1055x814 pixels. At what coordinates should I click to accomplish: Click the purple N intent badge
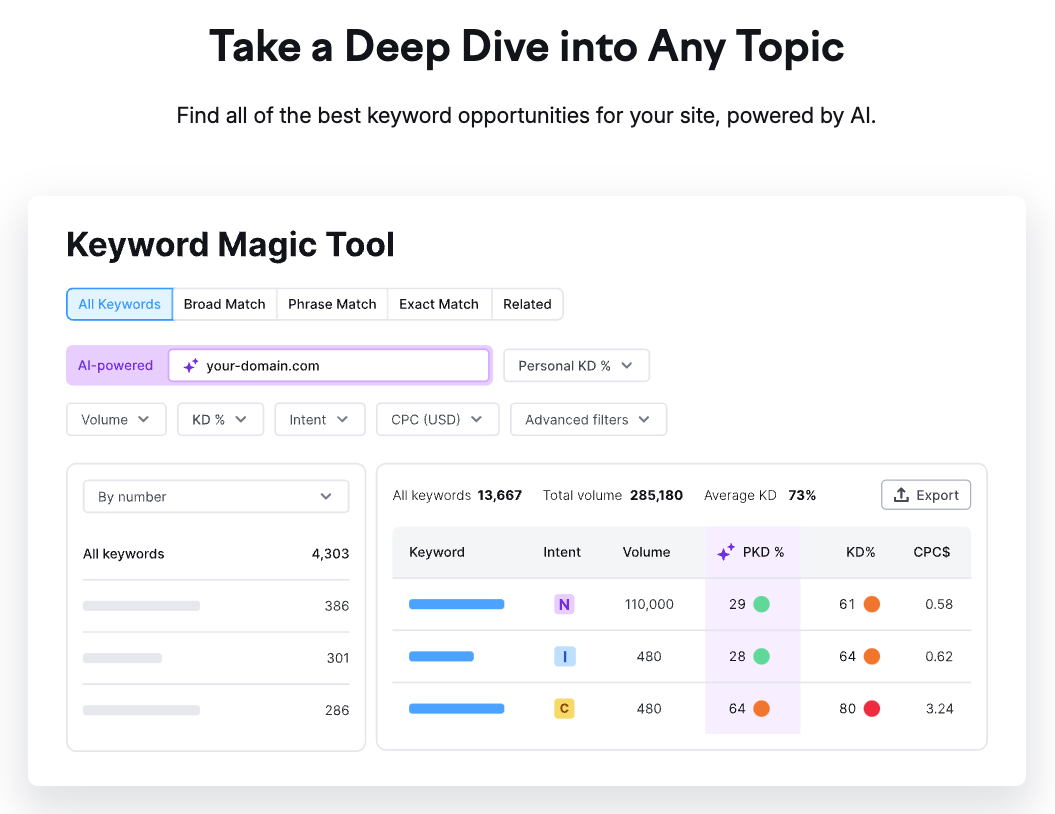(x=564, y=604)
